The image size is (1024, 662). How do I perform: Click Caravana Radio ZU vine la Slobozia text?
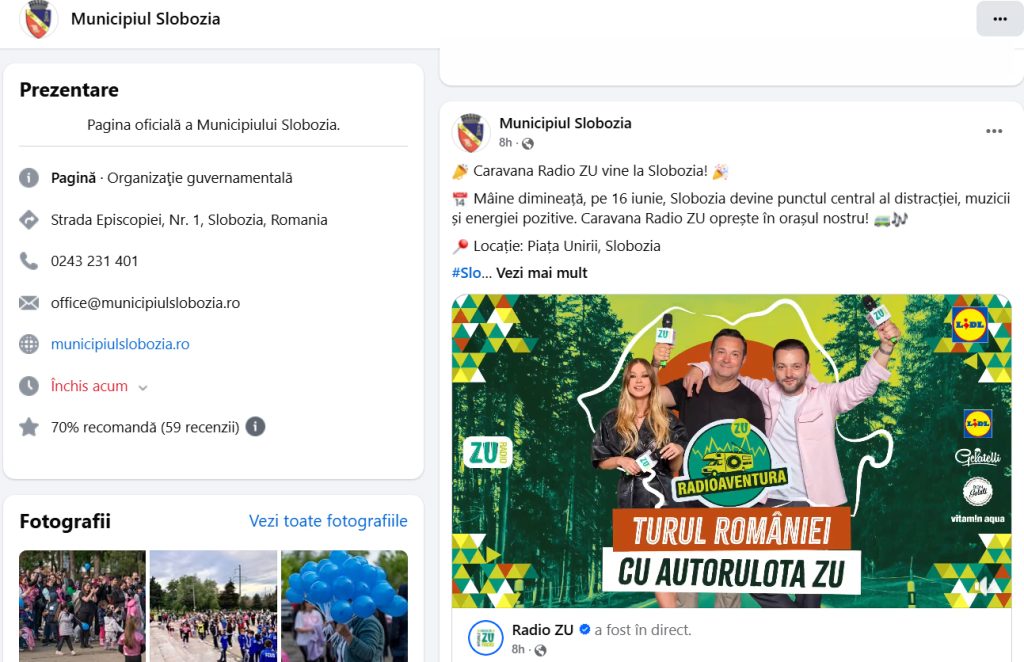click(590, 171)
